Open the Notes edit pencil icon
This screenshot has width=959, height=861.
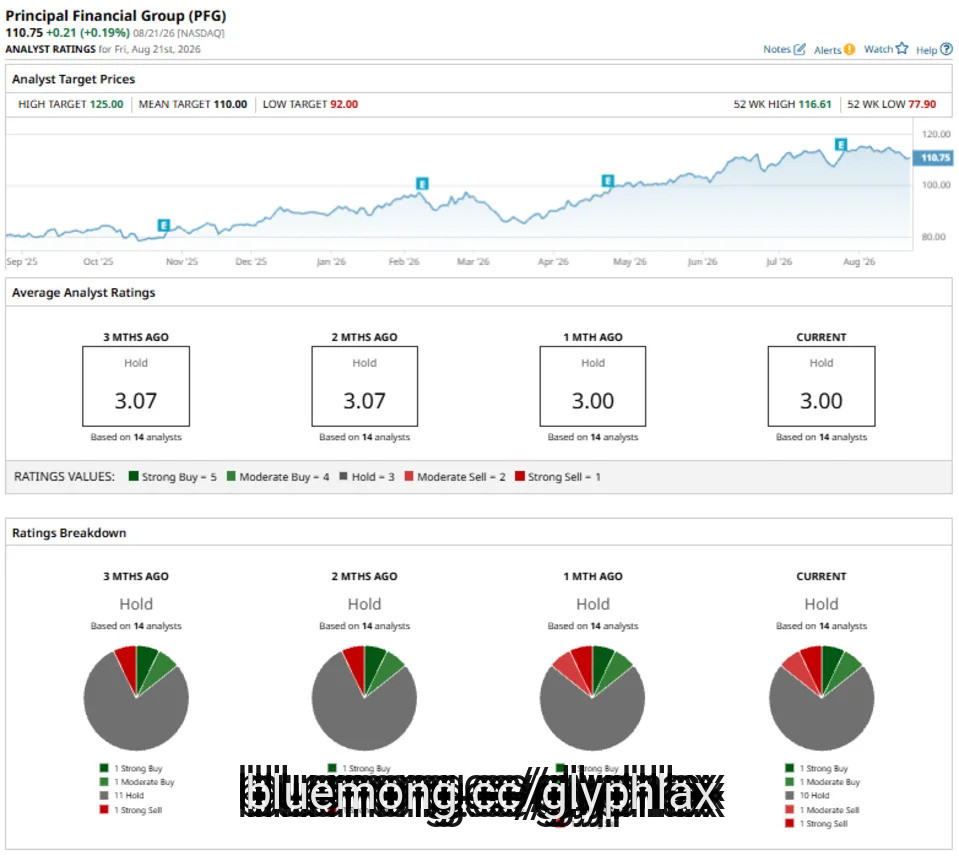tap(799, 49)
